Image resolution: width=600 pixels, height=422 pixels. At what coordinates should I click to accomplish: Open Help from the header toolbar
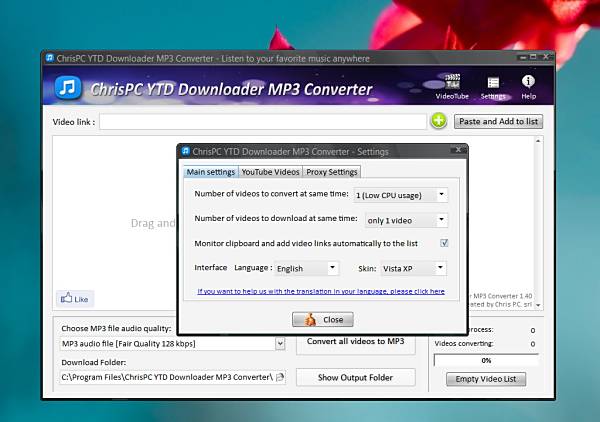pyautogui.click(x=528, y=87)
